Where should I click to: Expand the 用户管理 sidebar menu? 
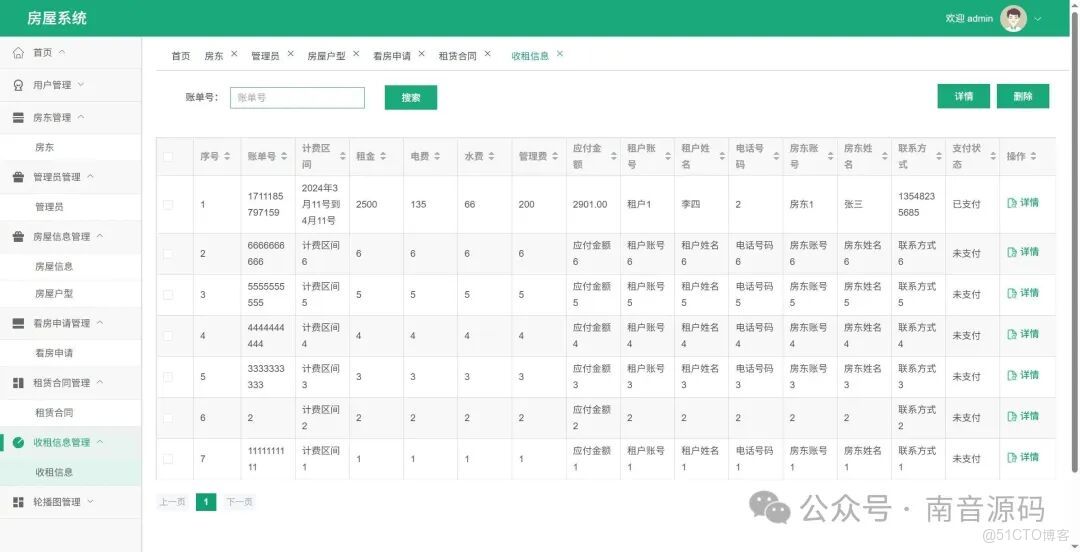point(80,84)
